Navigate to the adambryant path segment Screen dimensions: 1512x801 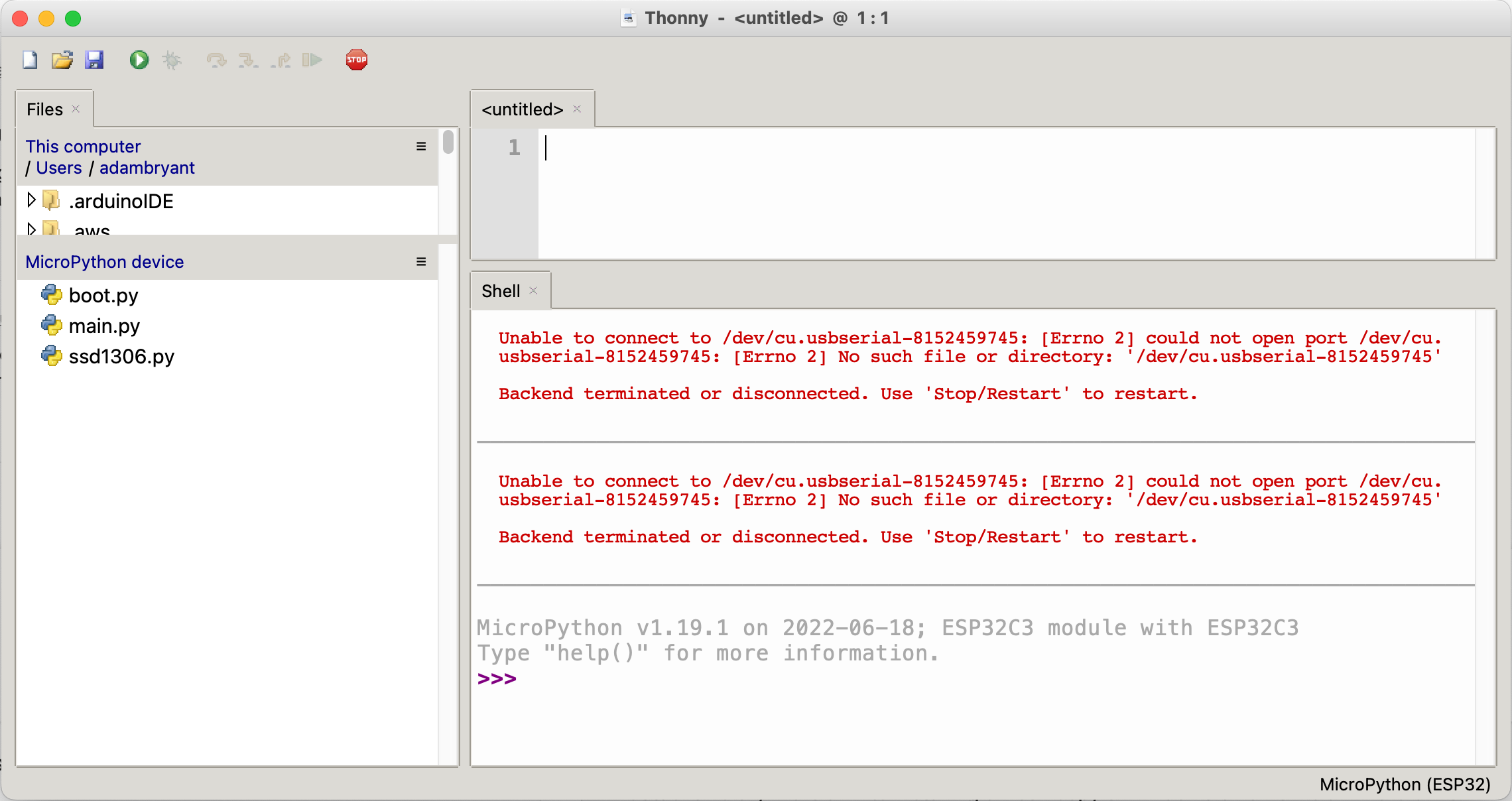pos(147,168)
